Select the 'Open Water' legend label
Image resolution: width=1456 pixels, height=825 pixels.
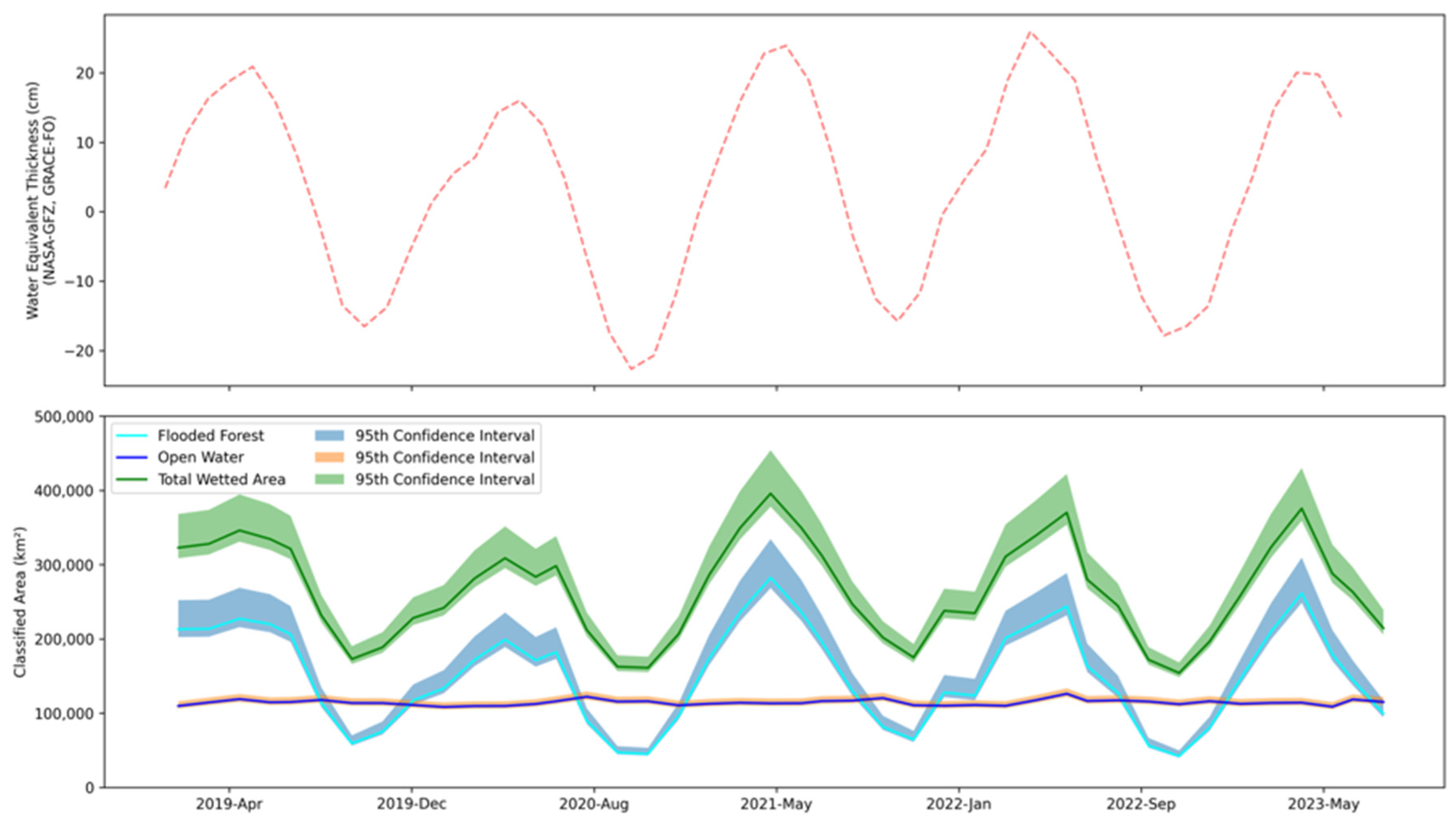(200, 457)
